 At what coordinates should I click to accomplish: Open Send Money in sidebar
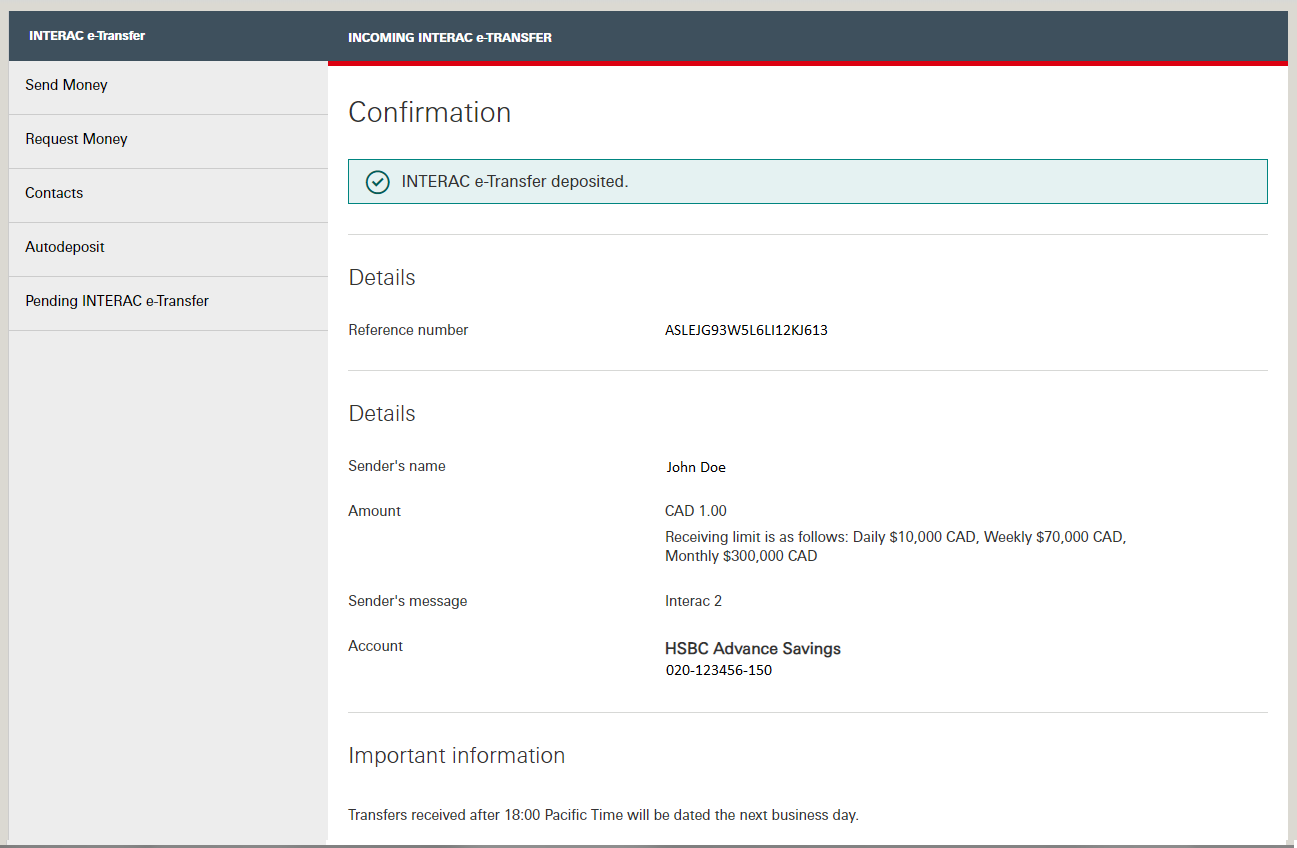[168, 85]
